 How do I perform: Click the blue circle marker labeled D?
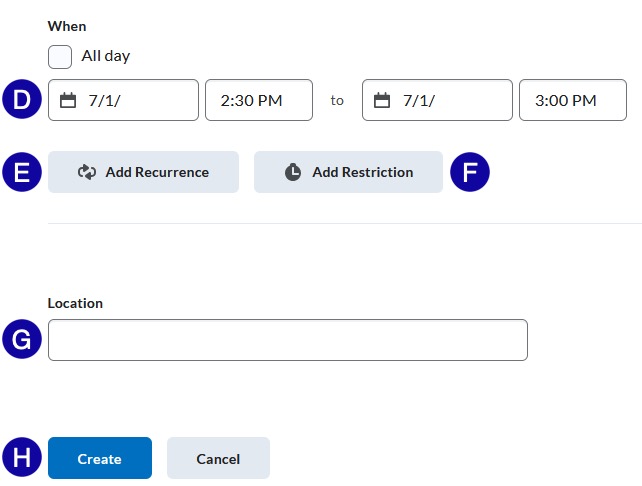point(22,99)
